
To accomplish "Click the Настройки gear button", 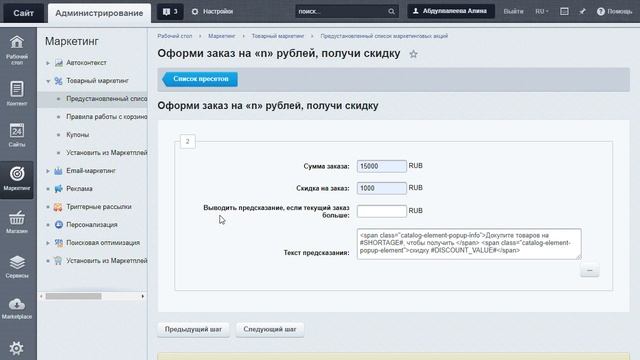I will [x=212, y=11].
